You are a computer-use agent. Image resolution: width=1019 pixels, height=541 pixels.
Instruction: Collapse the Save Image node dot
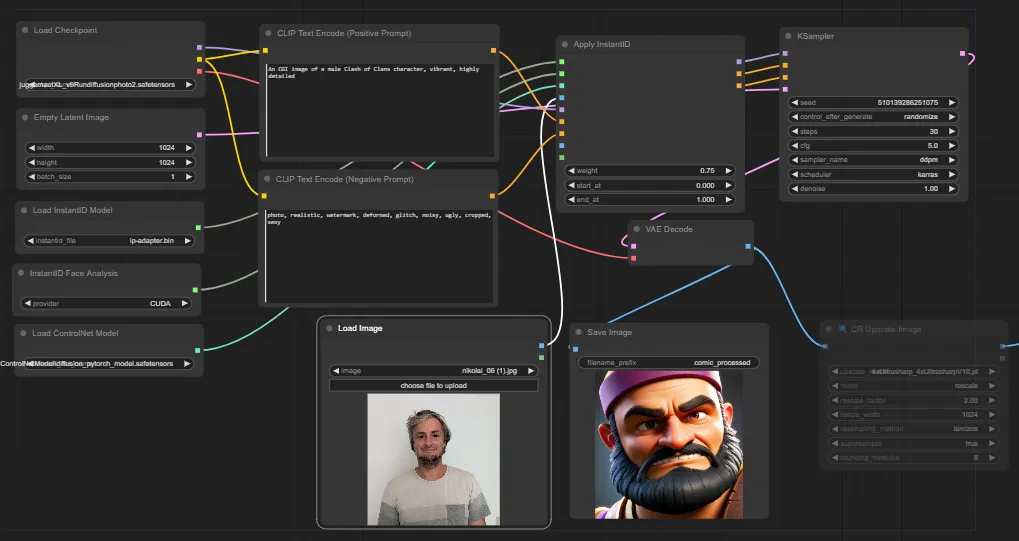tap(579, 332)
